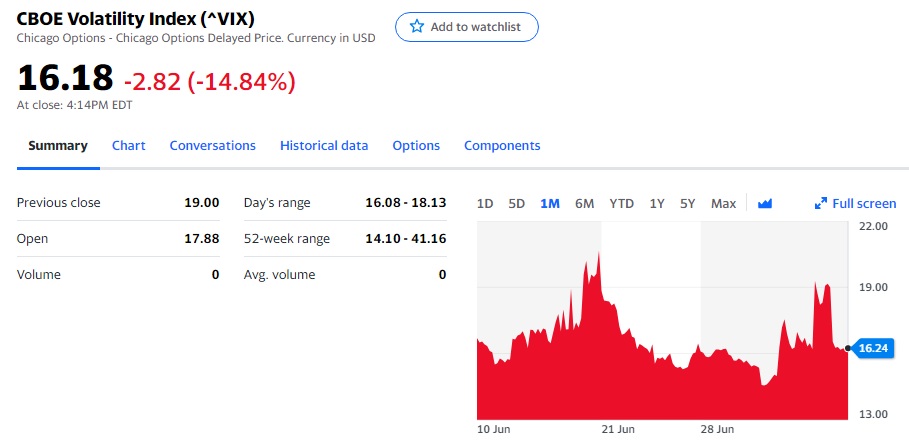This screenshot has width=909, height=442.
Task: Click the 22.00 y-axis label
Action: (x=873, y=226)
